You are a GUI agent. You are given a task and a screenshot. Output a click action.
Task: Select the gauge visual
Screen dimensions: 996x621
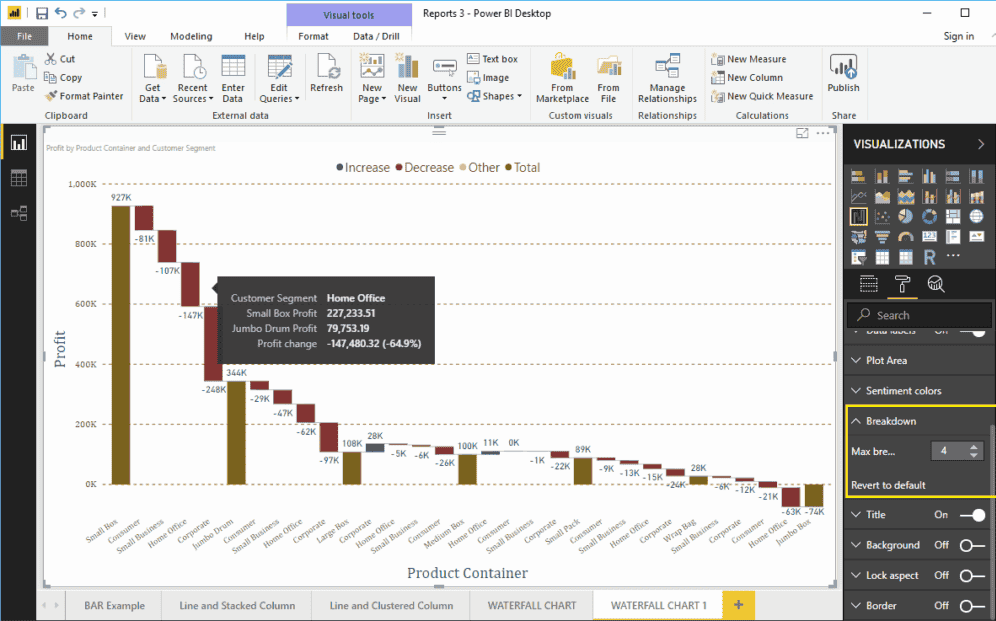[906, 237]
